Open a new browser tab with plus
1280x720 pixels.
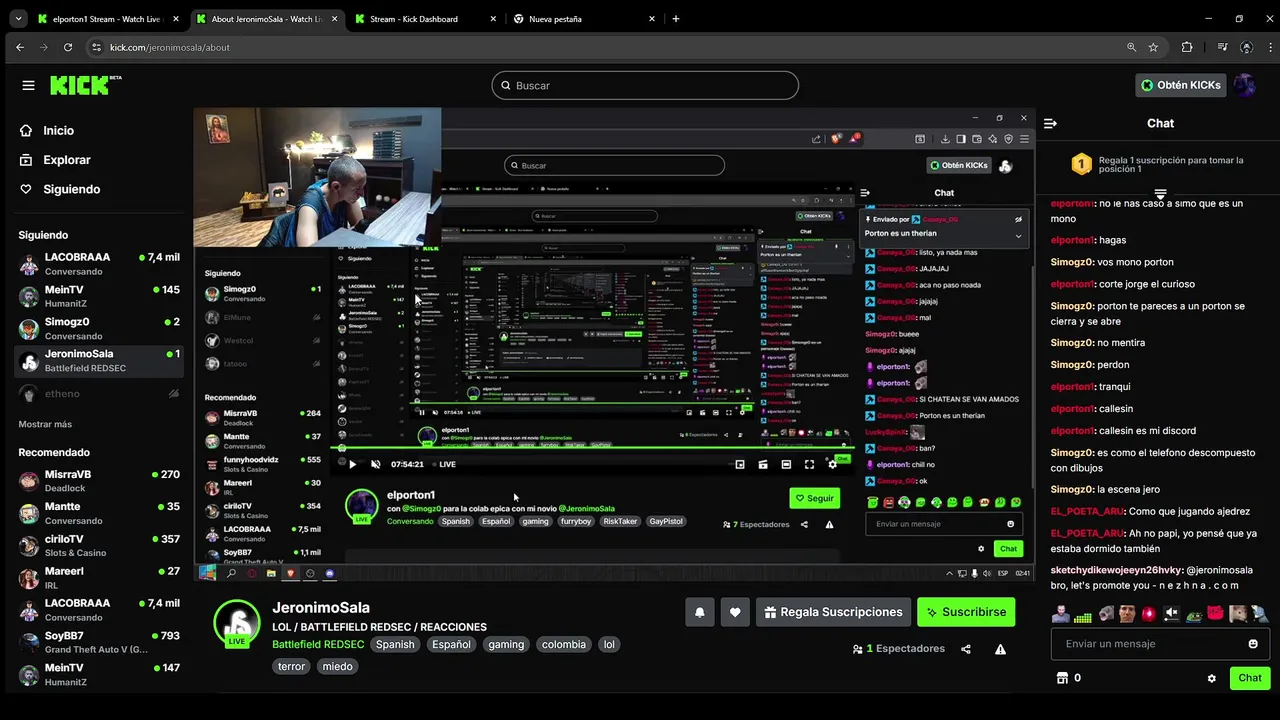(x=676, y=18)
